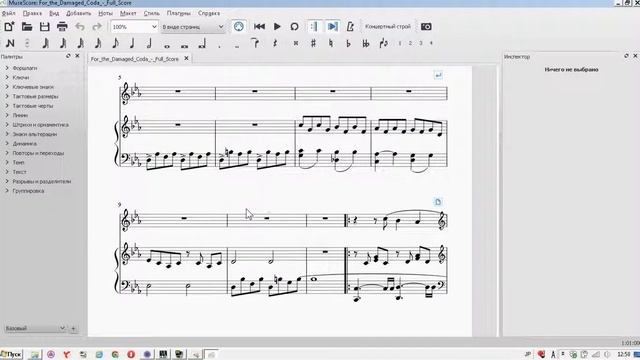Expand the Ключи palette

20,78
